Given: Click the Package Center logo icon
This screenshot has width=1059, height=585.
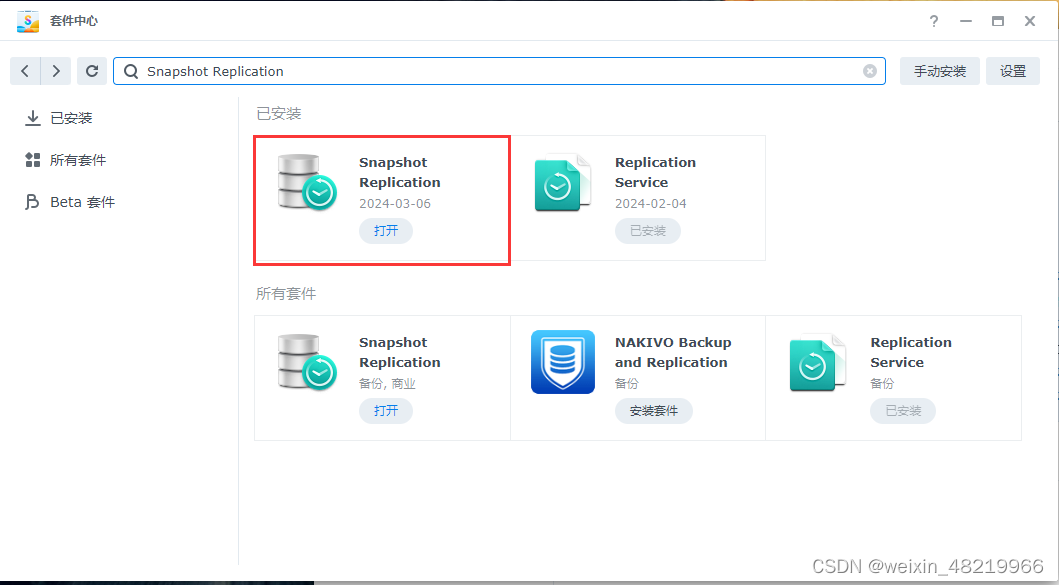Looking at the screenshot, I should coord(28,21).
